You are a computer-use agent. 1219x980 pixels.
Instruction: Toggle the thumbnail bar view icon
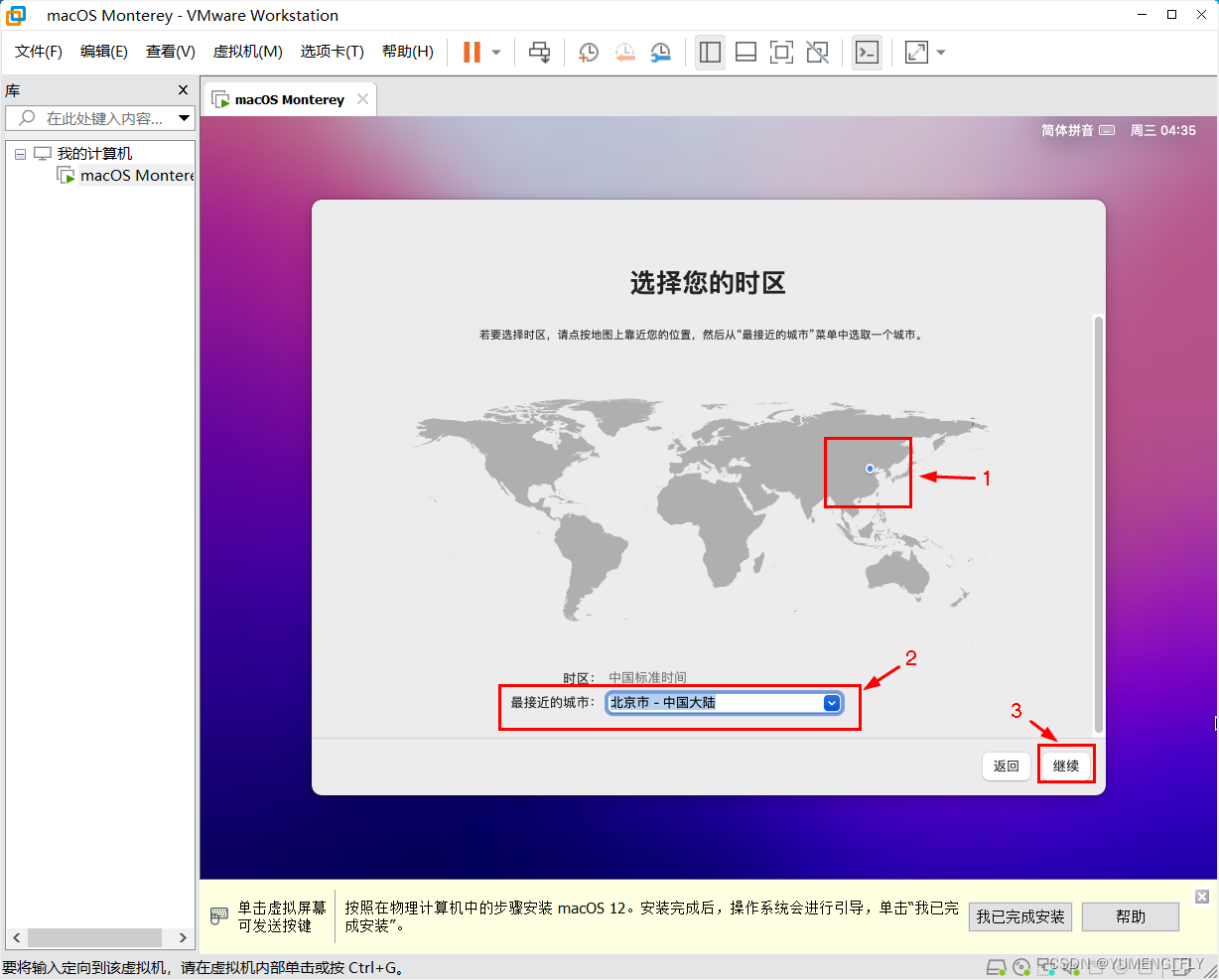[x=745, y=52]
